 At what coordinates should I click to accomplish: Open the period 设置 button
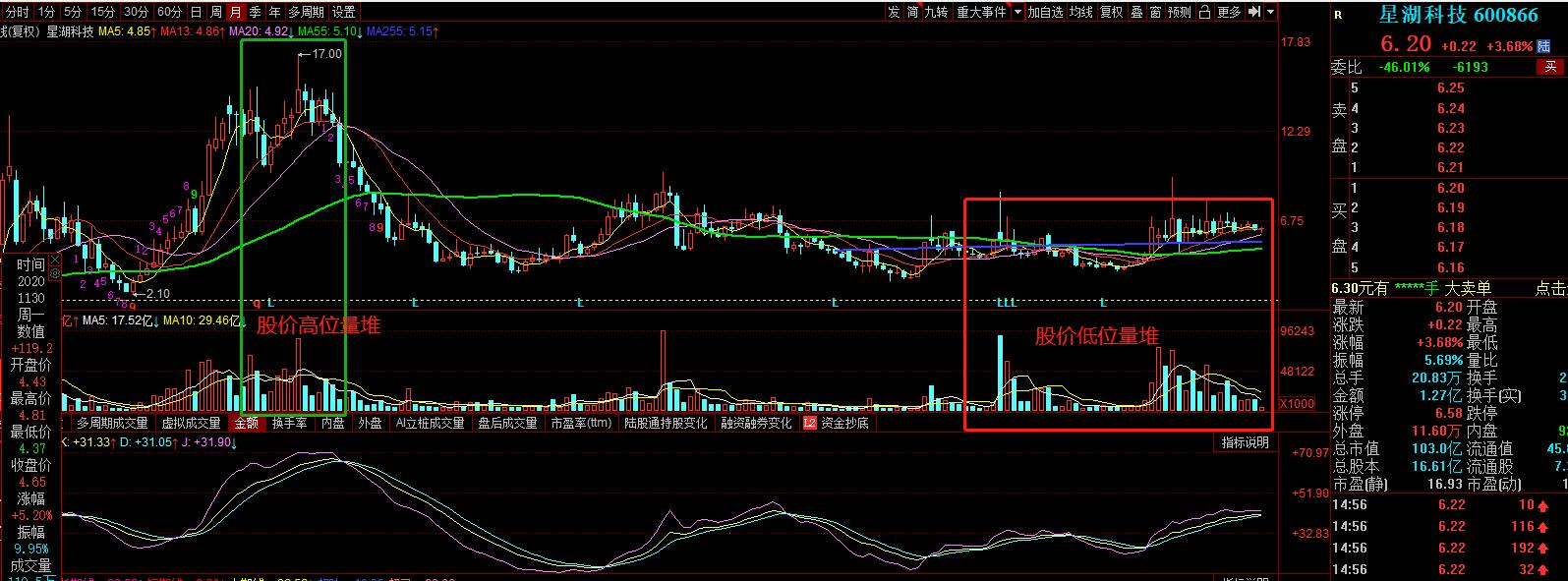click(x=343, y=12)
